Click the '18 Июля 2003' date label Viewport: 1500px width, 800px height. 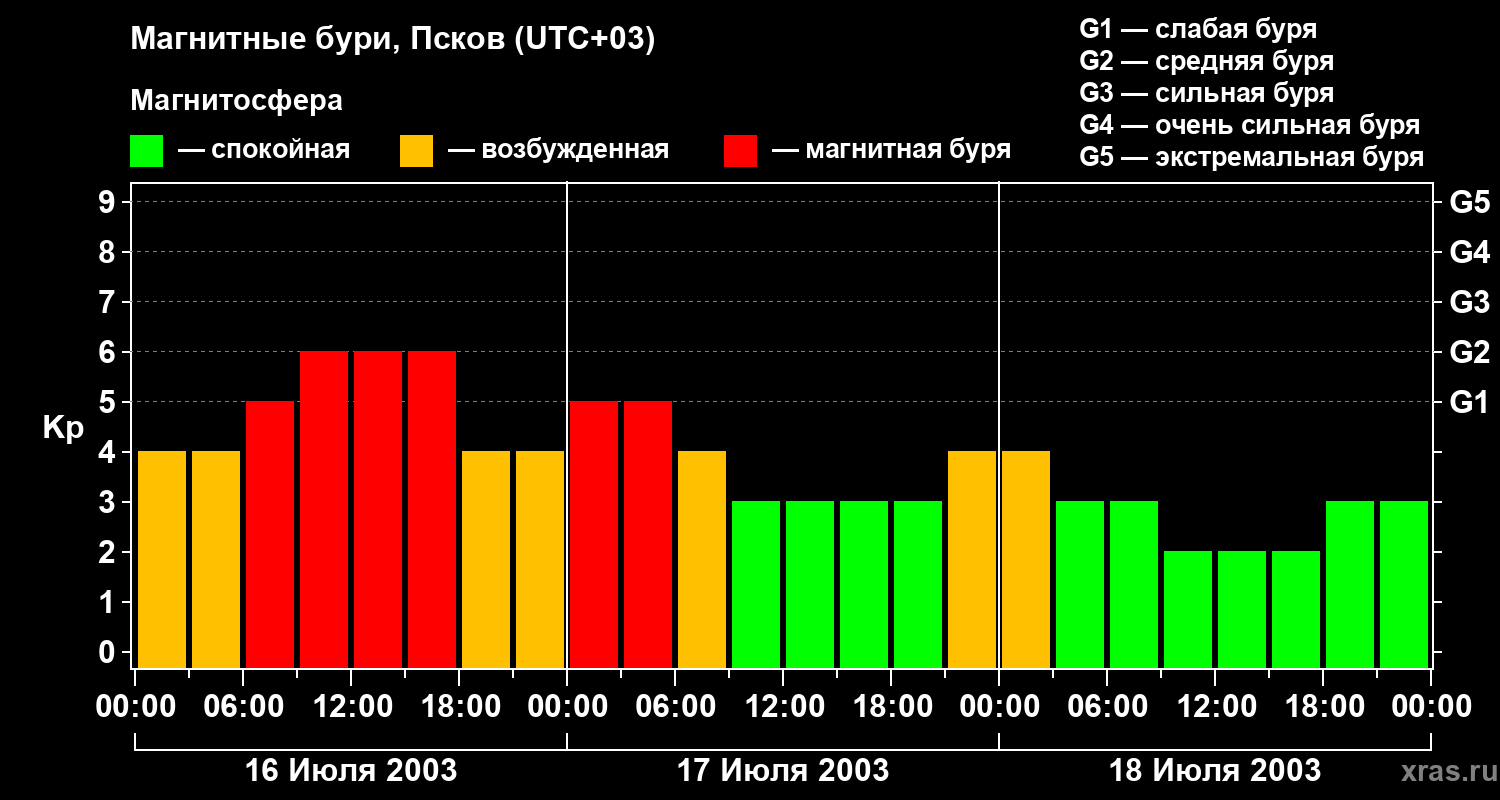pyautogui.click(x=1215, y=771)
